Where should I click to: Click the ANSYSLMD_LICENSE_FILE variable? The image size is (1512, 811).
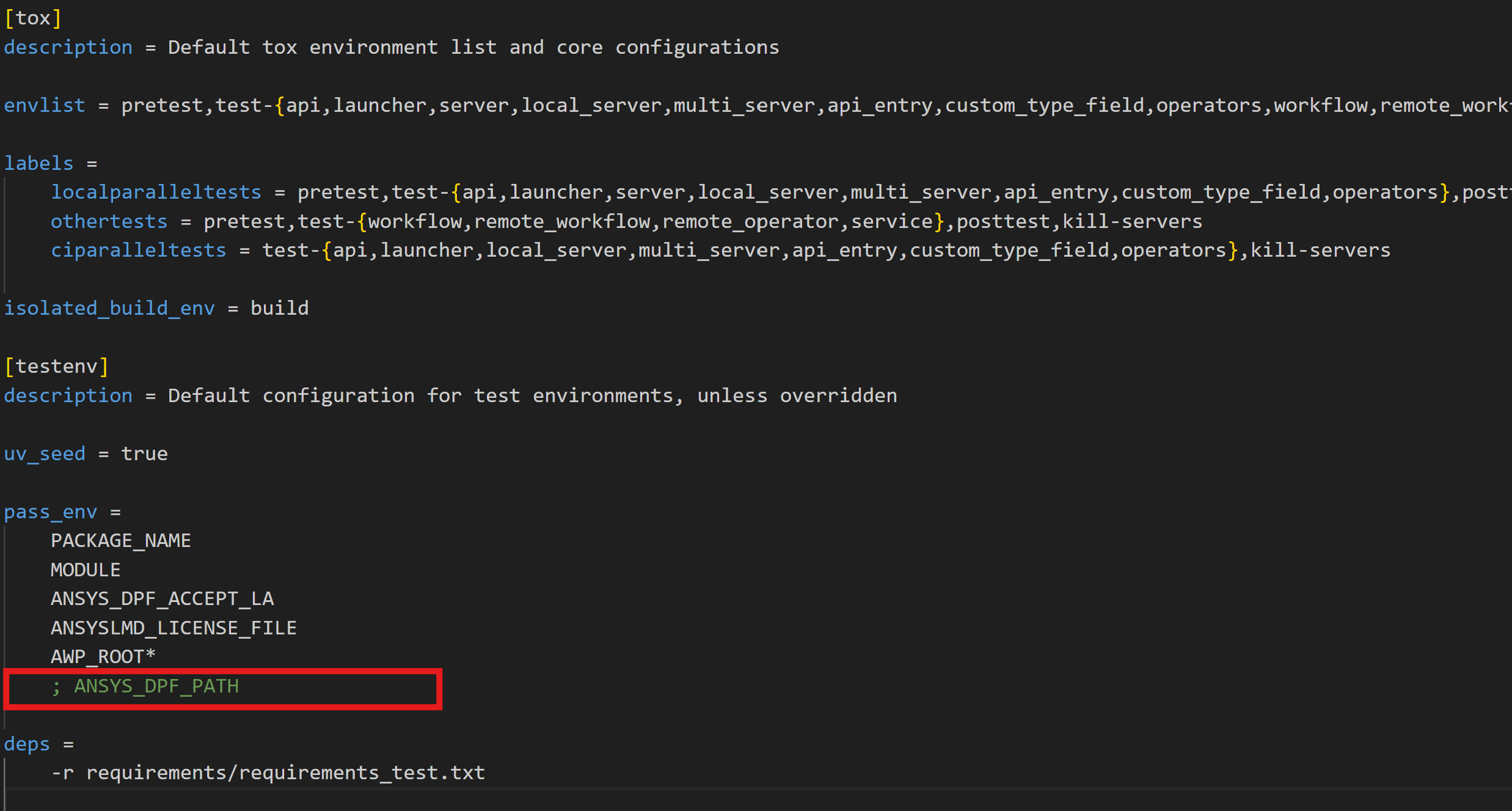tap(173, 628)
